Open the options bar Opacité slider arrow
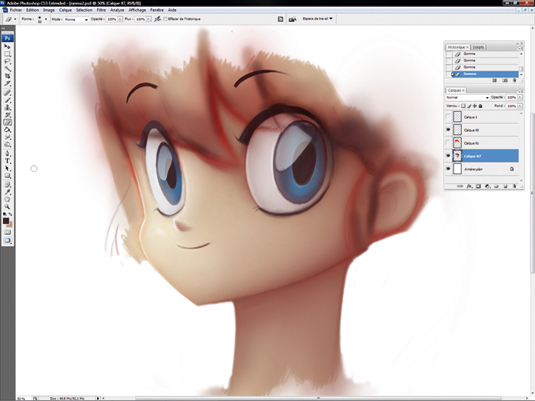The height and width of the screenshot is (401, 535). [x=120, y=19]
